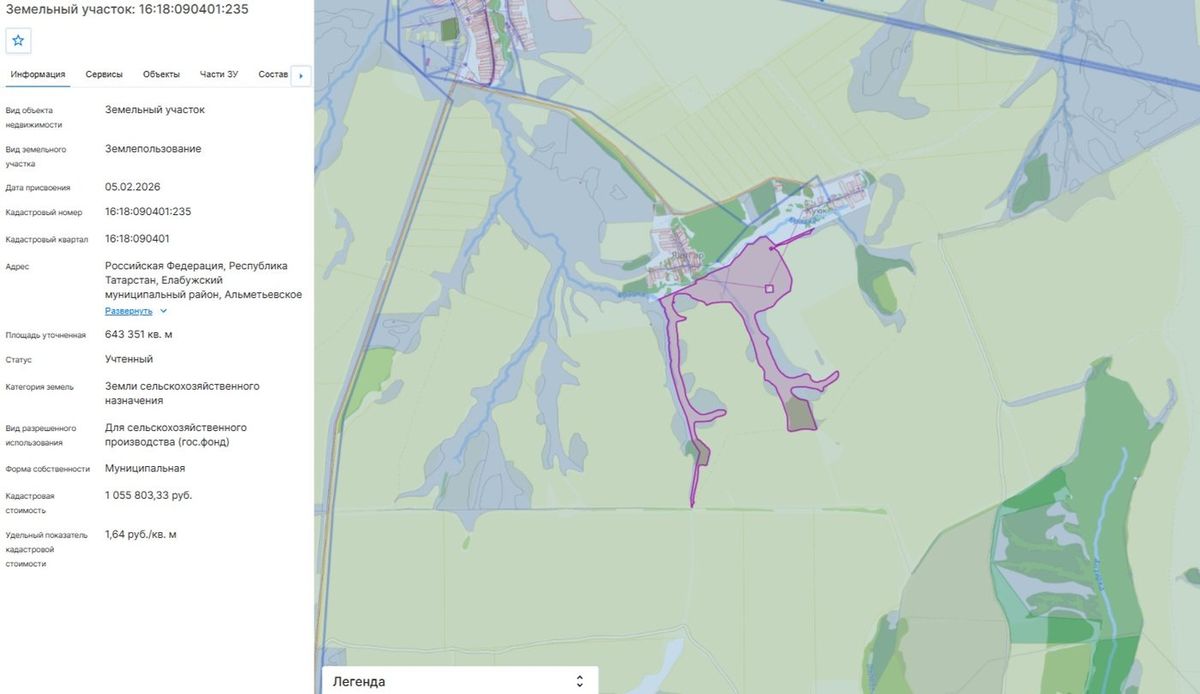Click the title Земельный участок: 16:18:090401:235

127,10
